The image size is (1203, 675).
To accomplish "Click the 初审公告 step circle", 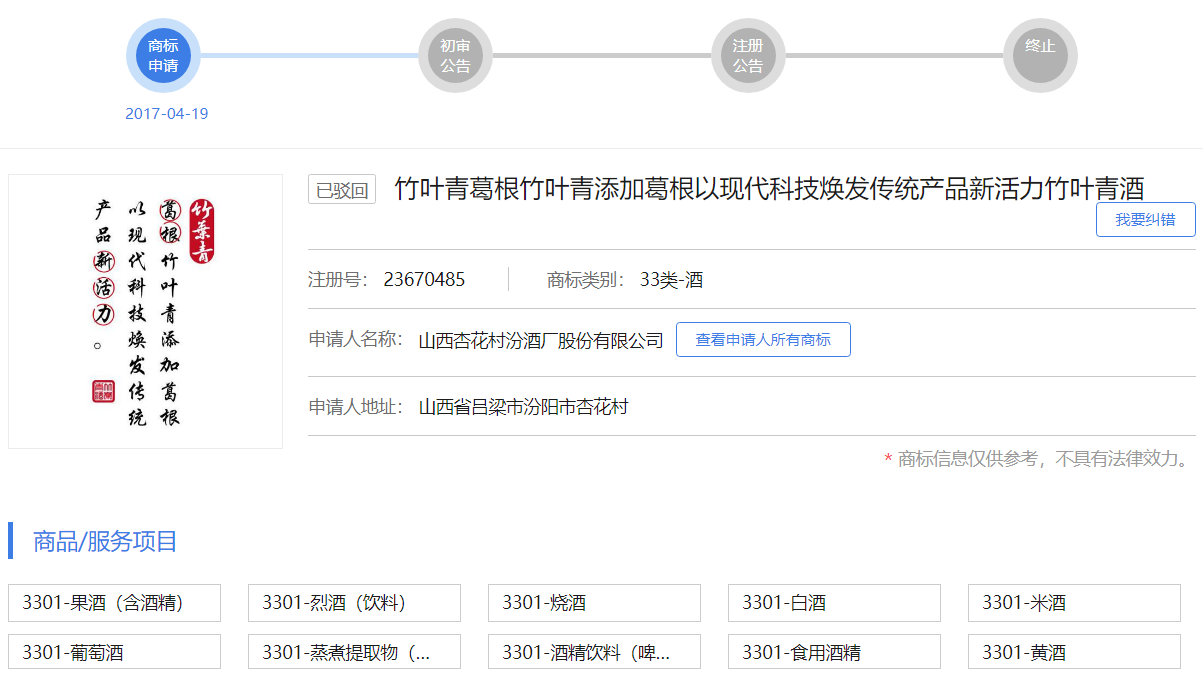I will click(x=455, y=55).
